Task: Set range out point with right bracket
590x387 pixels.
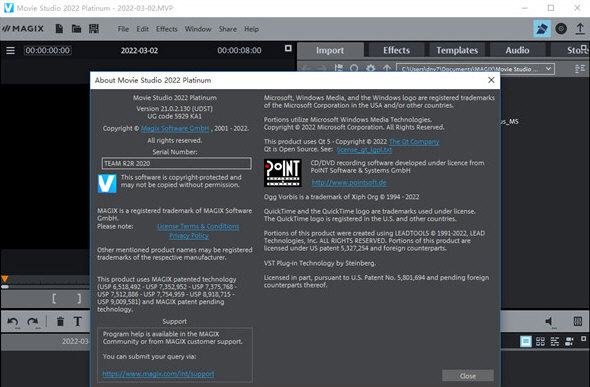Action: point(79,299)
